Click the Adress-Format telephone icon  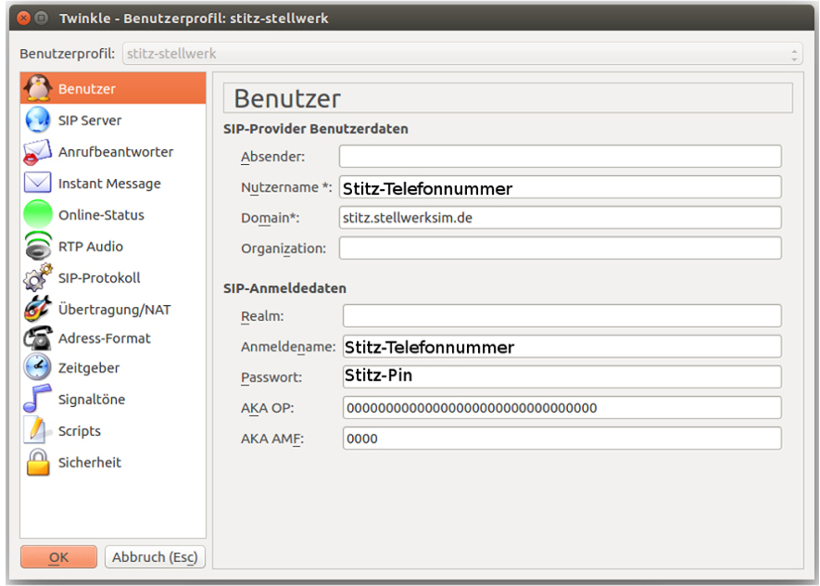[x=38, y=338]
